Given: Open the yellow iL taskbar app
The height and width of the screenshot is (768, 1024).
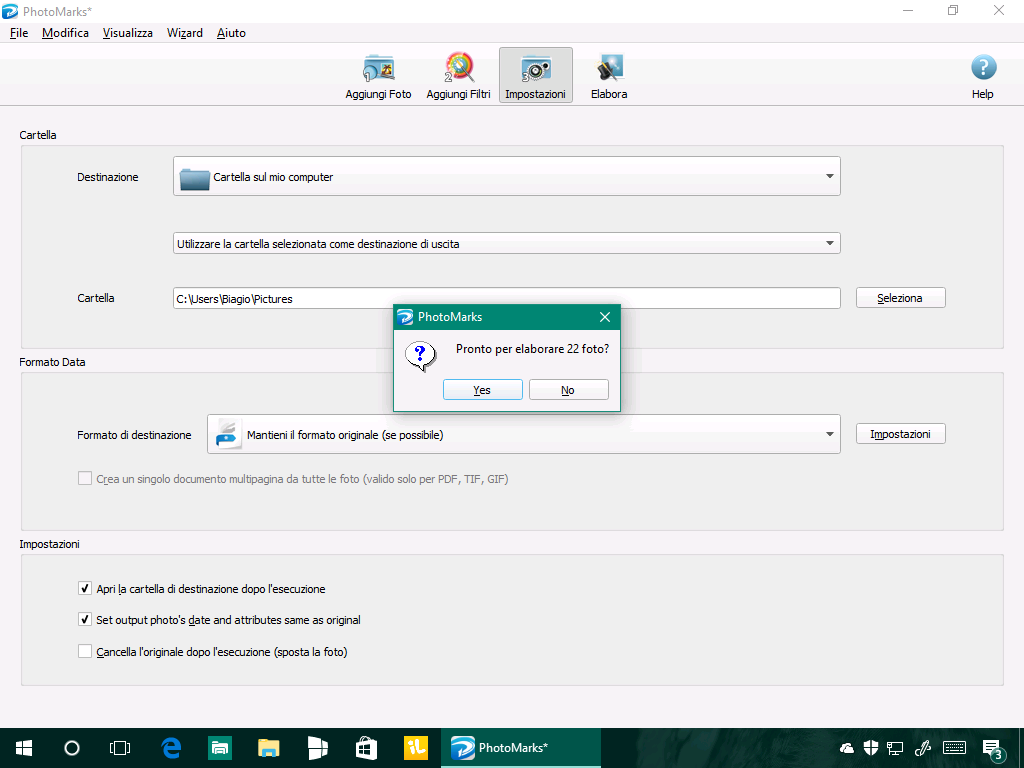Looking at the screenshot, I should click(x=416, y=748).
